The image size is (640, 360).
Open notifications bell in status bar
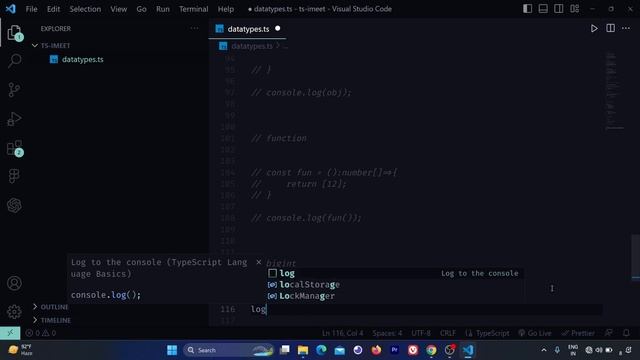pyautogui.click(x=626, y=333)
